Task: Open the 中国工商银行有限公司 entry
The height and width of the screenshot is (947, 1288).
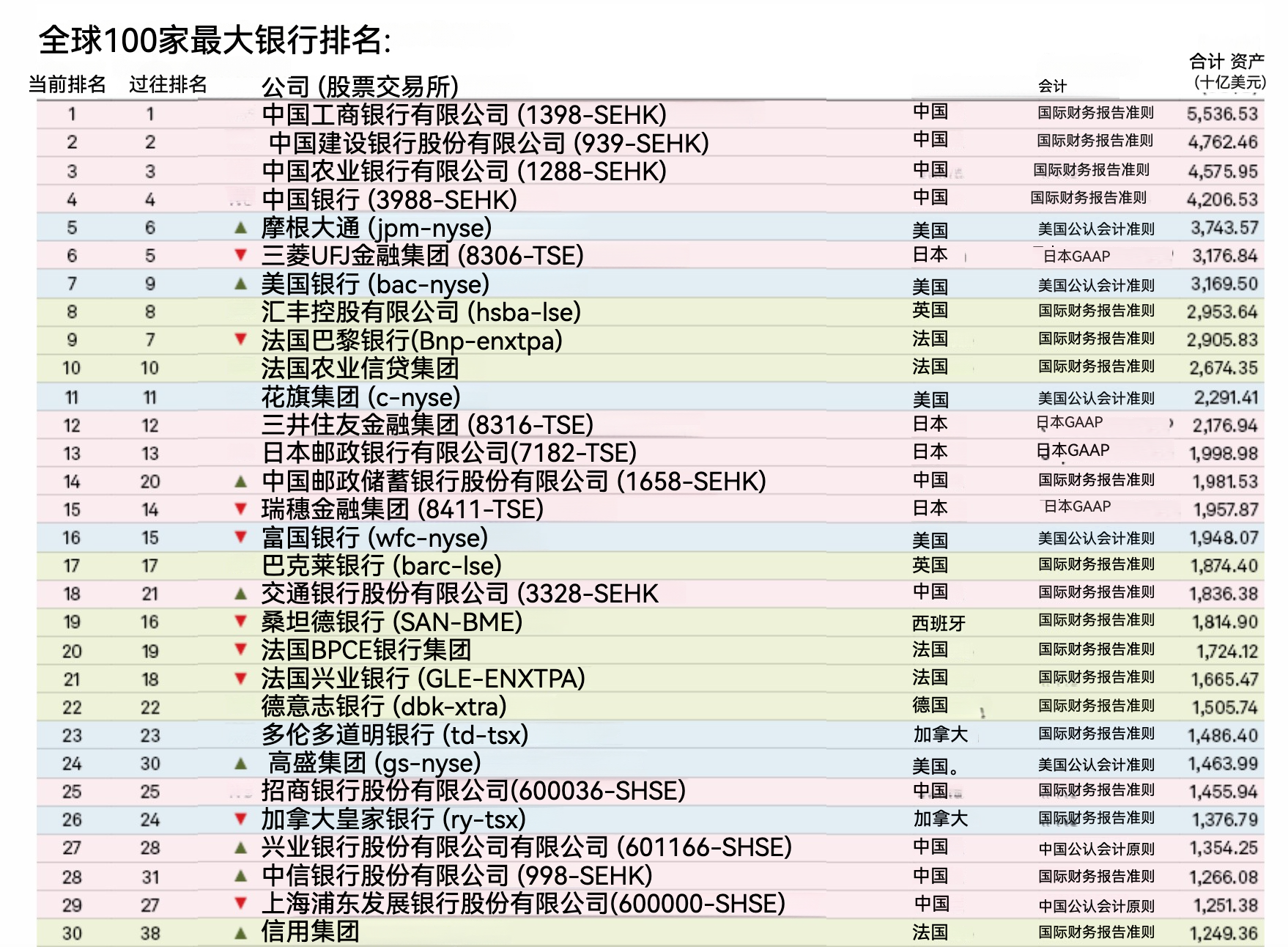Action: (x=464, y=115)
